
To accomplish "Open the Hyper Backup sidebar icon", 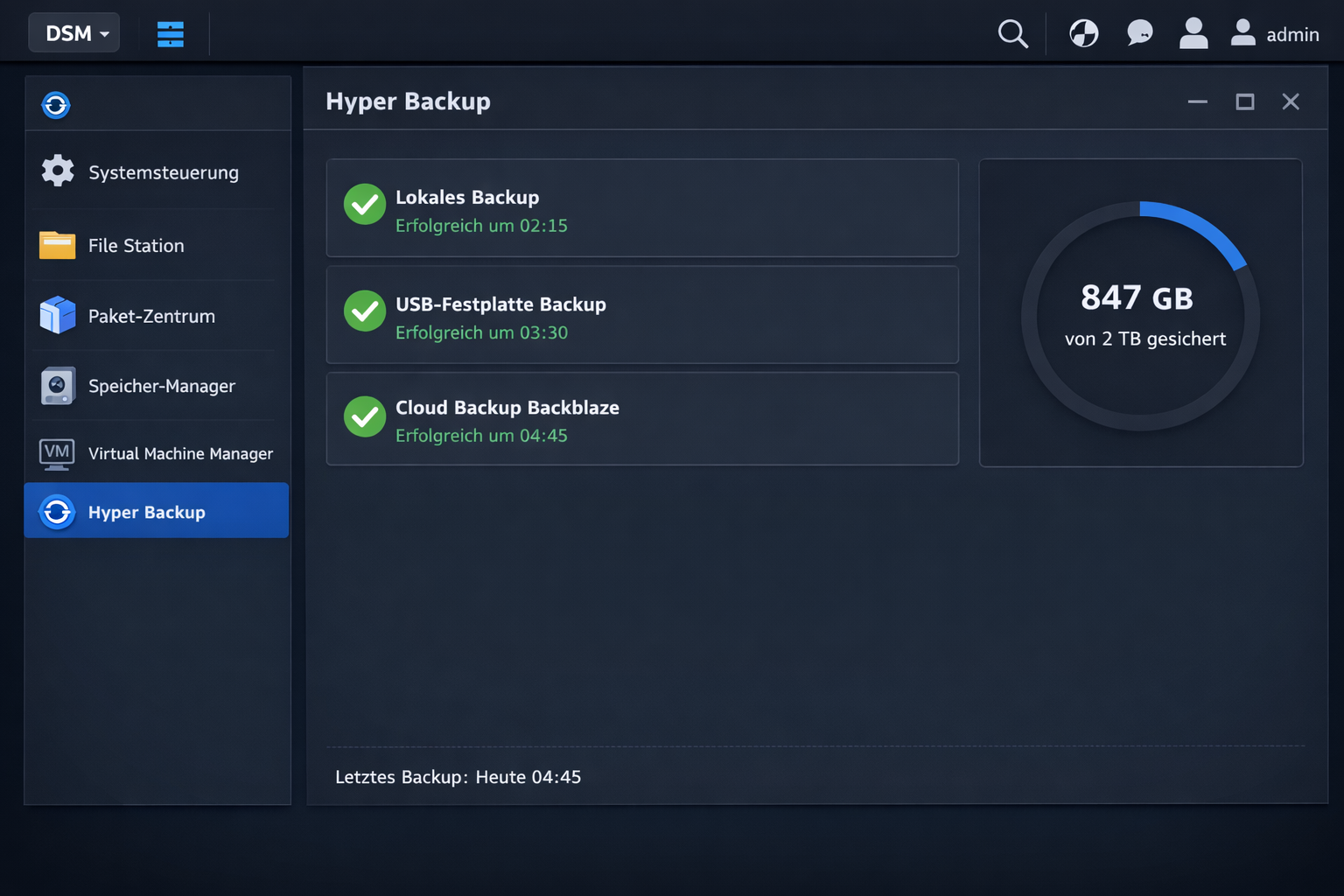I will [56, 512].
